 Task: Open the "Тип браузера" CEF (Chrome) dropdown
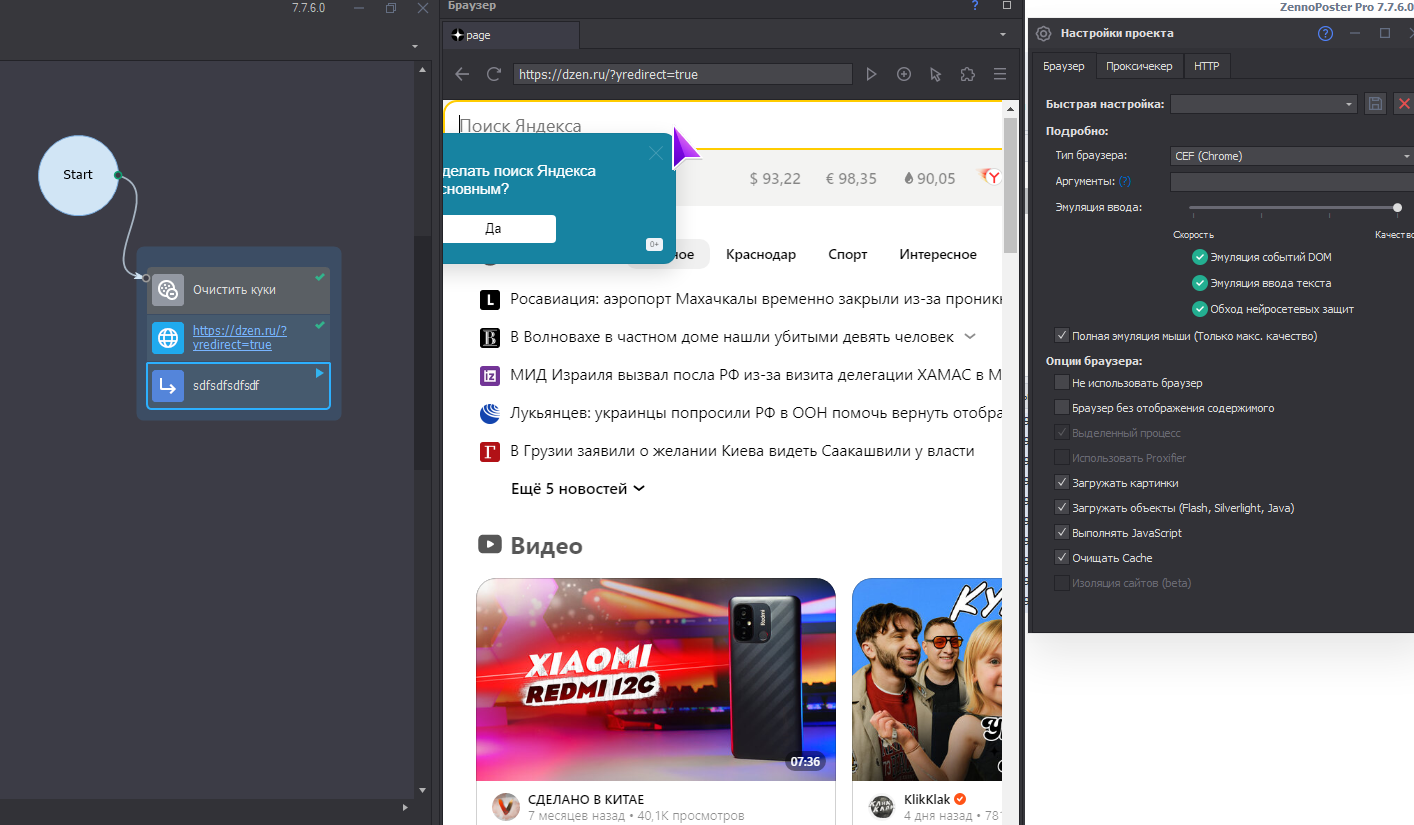1291,156
